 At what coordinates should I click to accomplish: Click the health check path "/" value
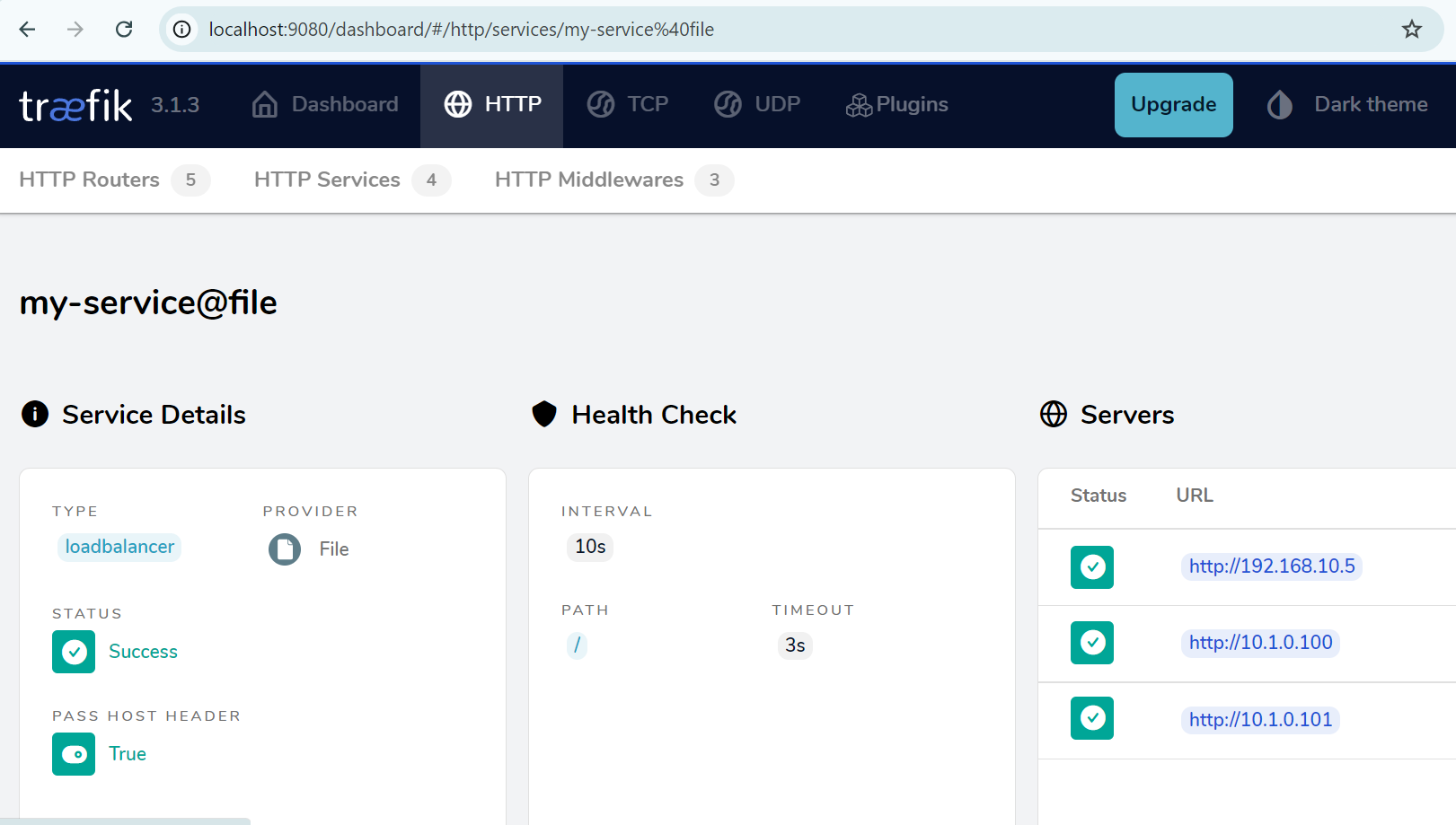577,645
